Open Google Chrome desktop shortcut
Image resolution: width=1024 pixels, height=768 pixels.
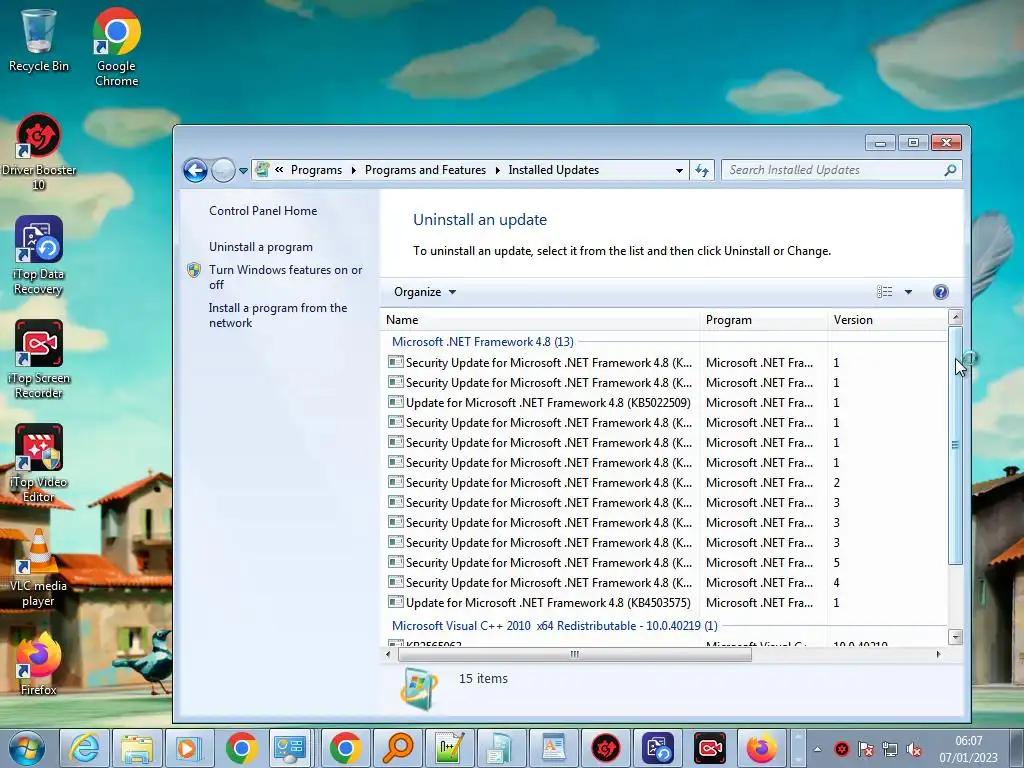[x=116, y=47]
